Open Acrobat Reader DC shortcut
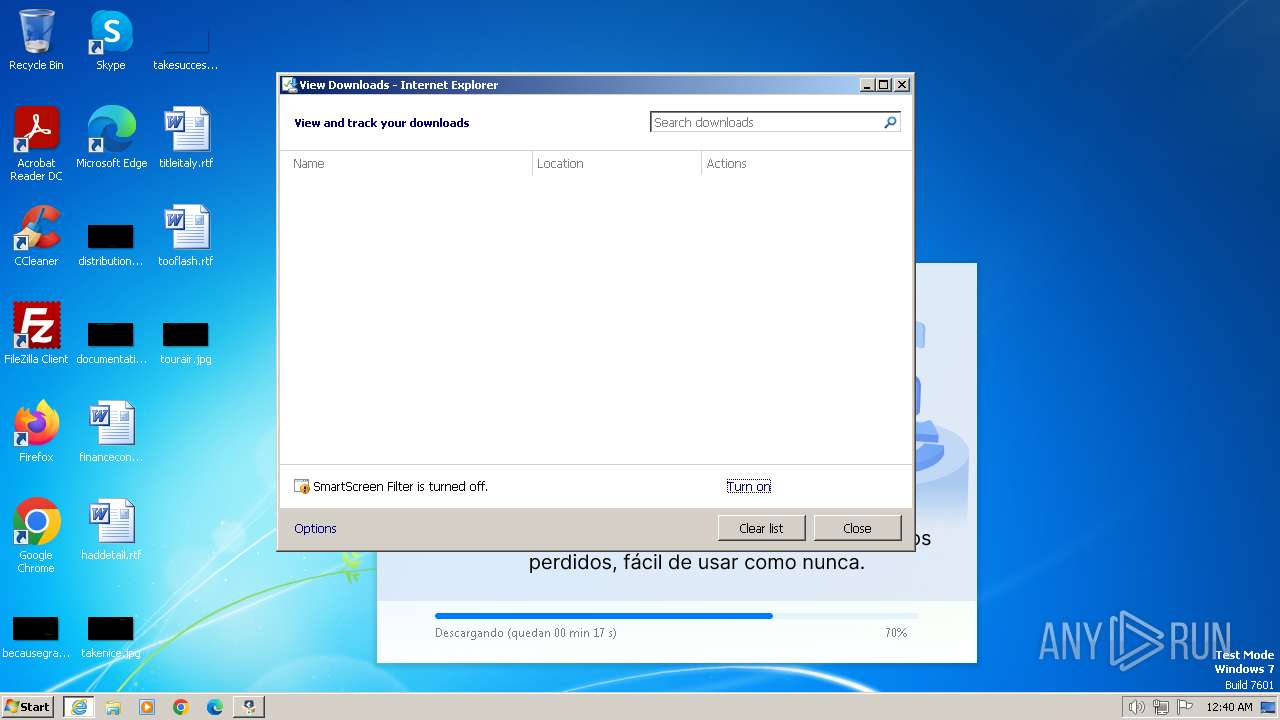The width and height of the screenshot is (1280, 720). (x=36, y=144)
